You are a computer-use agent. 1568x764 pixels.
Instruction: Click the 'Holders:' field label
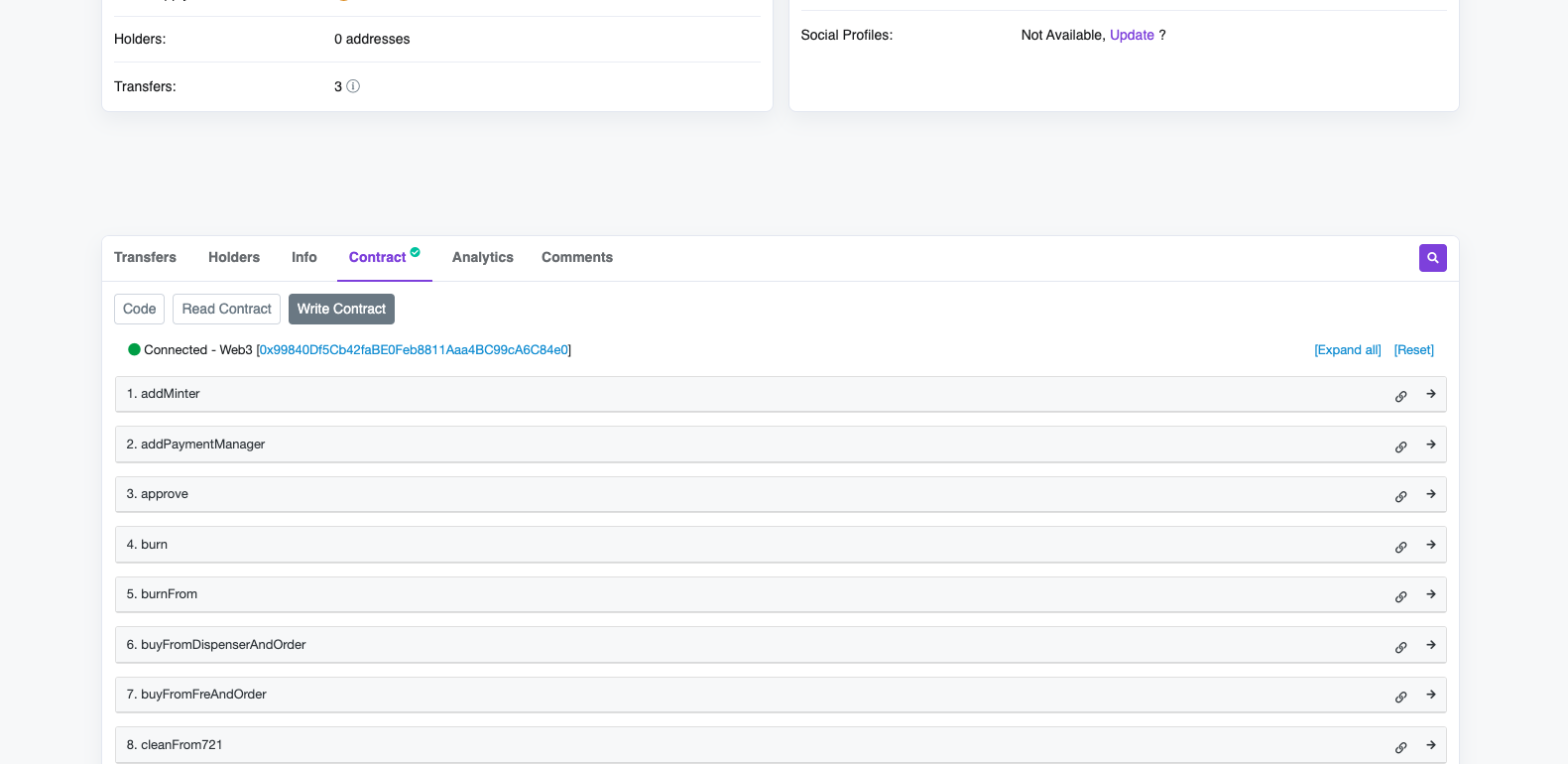140,39
